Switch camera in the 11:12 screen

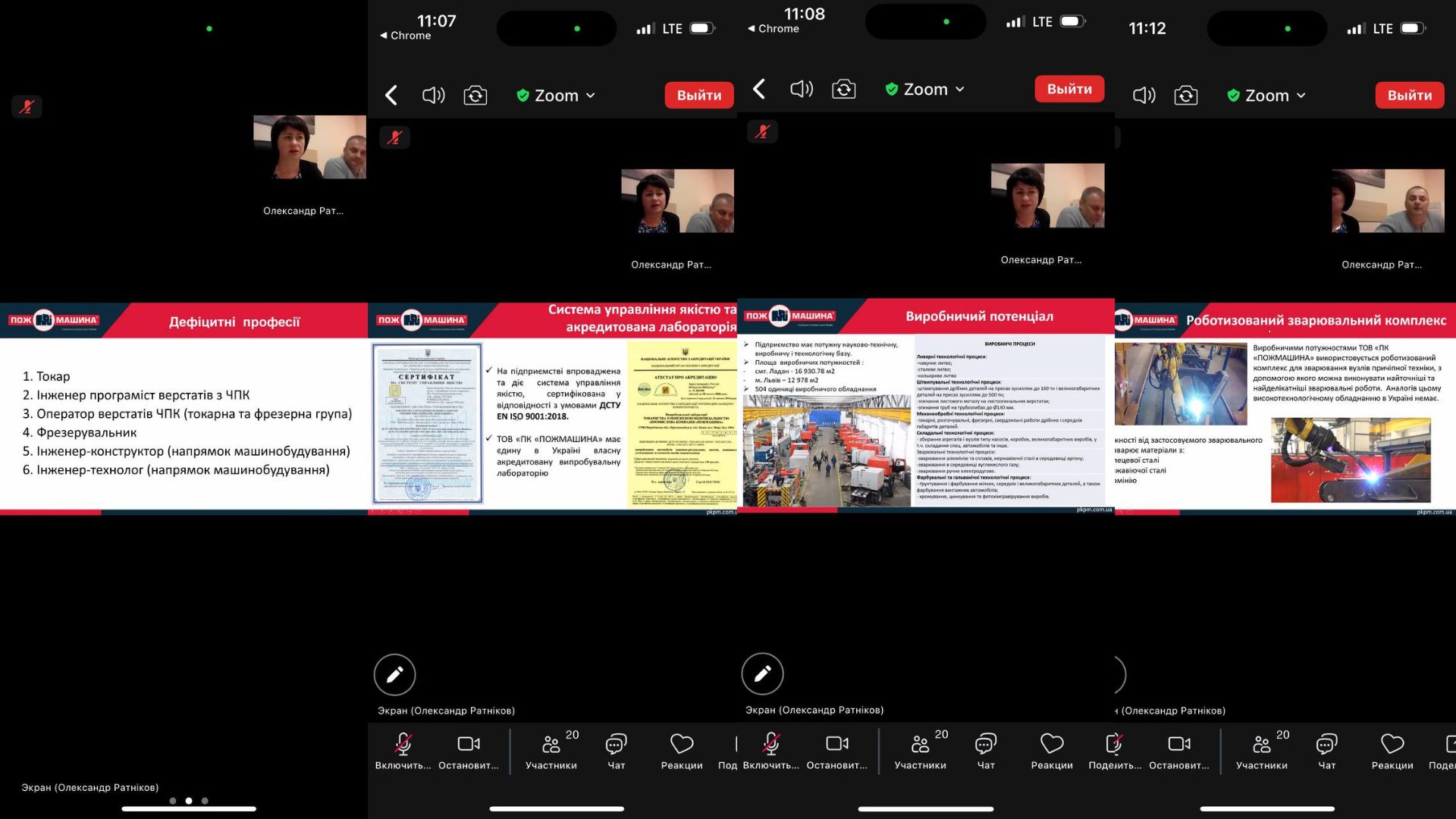1186,96
